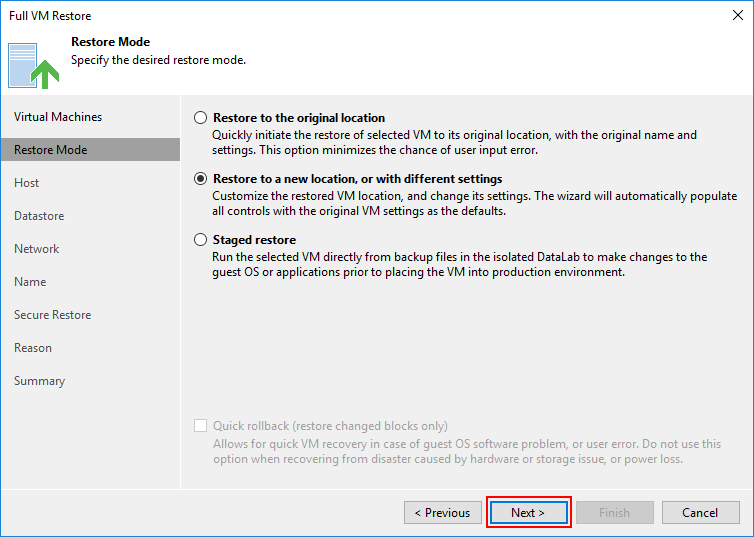The image size is (754, 537).
Task: Click the VM restore wizard icon
Action: [x=33, y=66]
